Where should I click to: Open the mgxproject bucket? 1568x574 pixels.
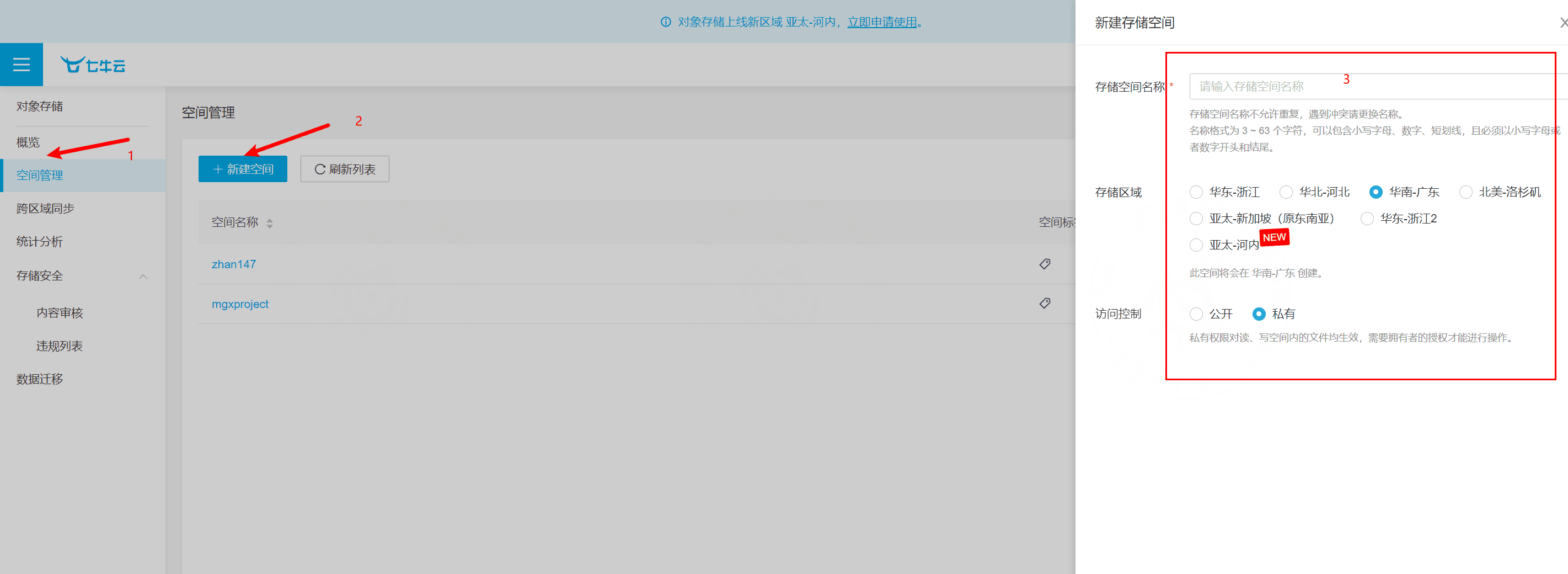240,304
